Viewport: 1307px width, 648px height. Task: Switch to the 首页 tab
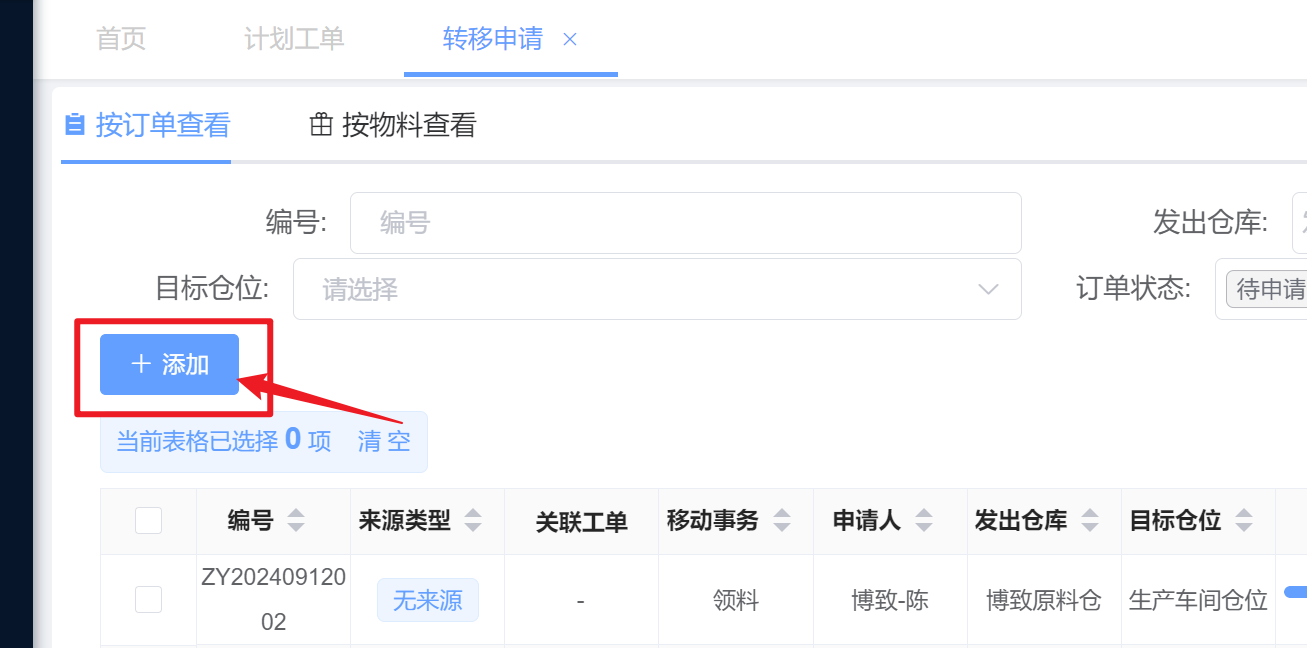(121, 39)
